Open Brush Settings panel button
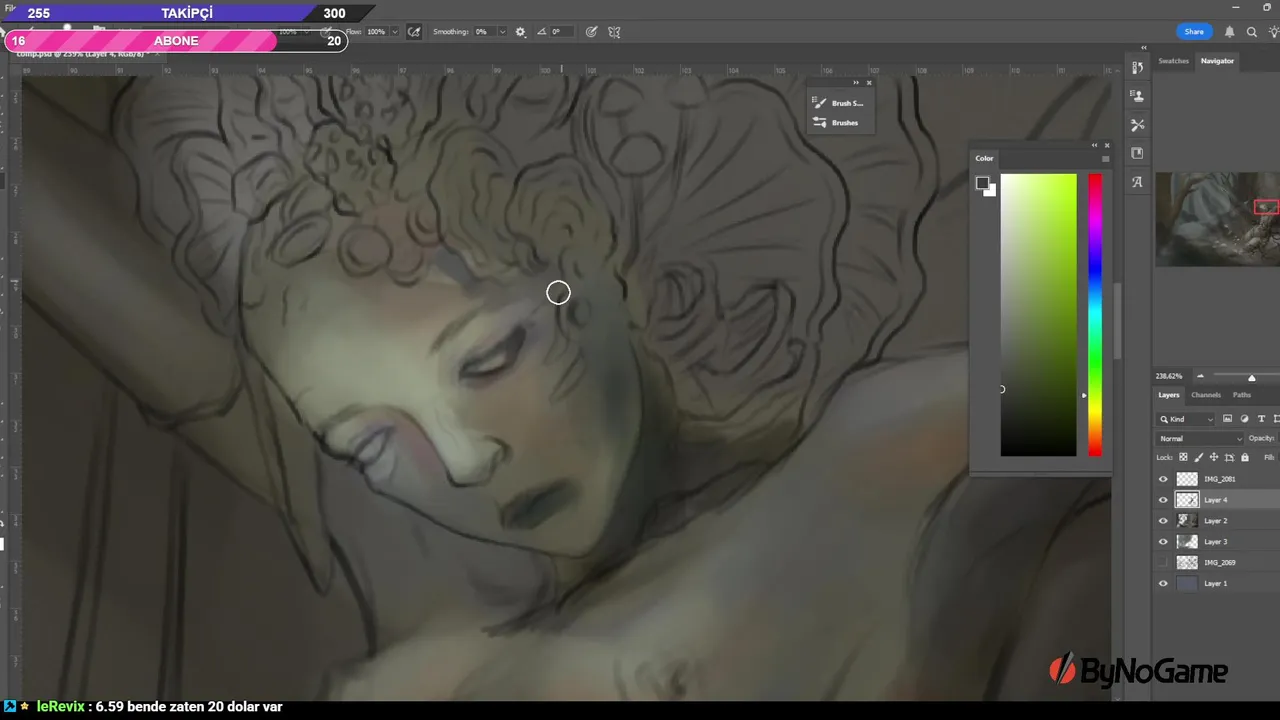Screen dimensions: 1280x720 pos(838,103)
